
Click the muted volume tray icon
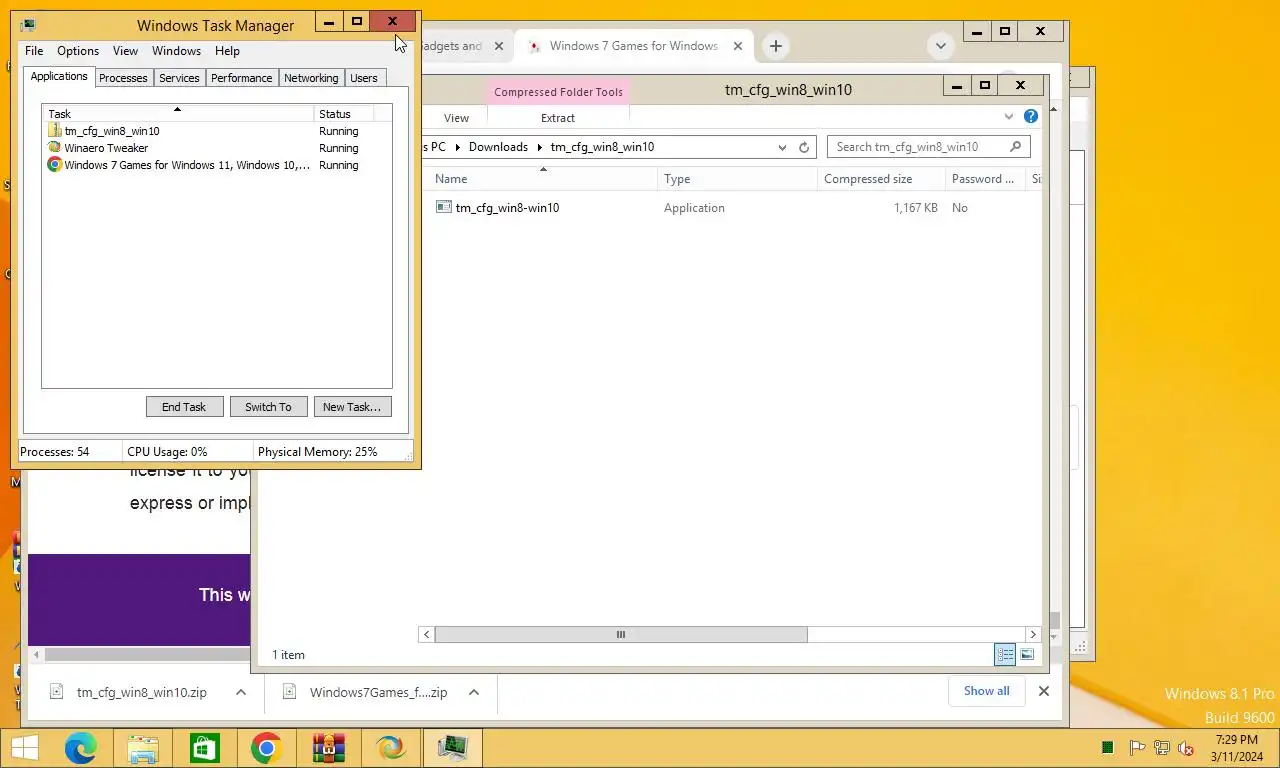click(1186, 748)
